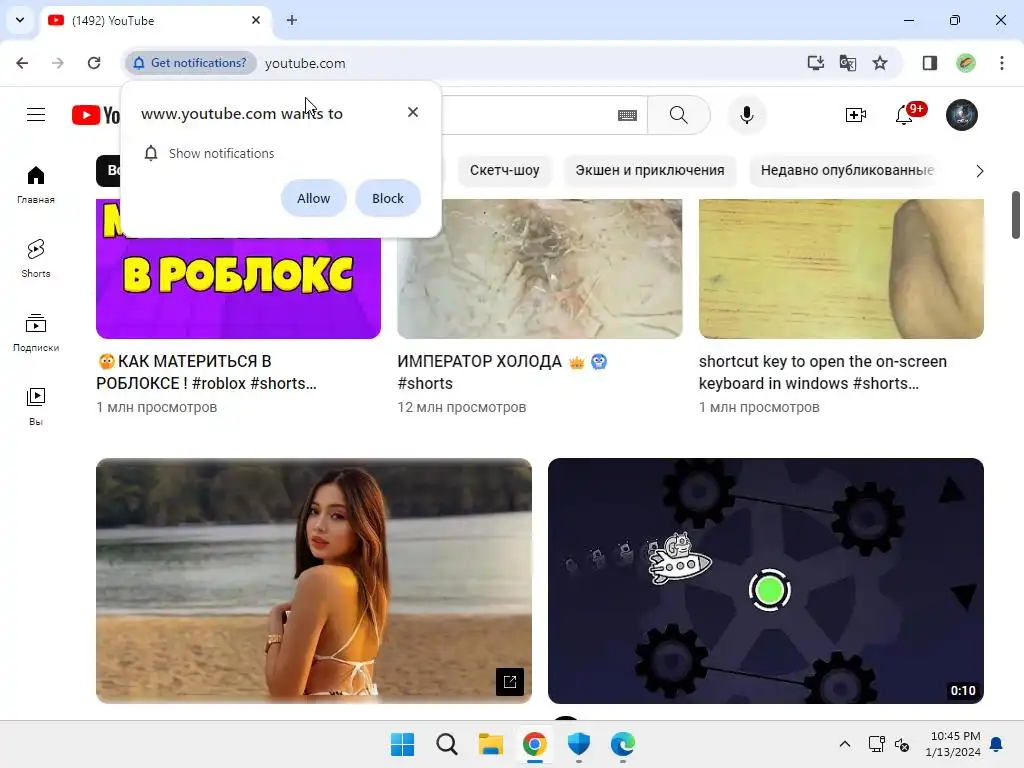Open Chrome three-dot menu
1024x768 pixels.
(x=1002, y=63)
